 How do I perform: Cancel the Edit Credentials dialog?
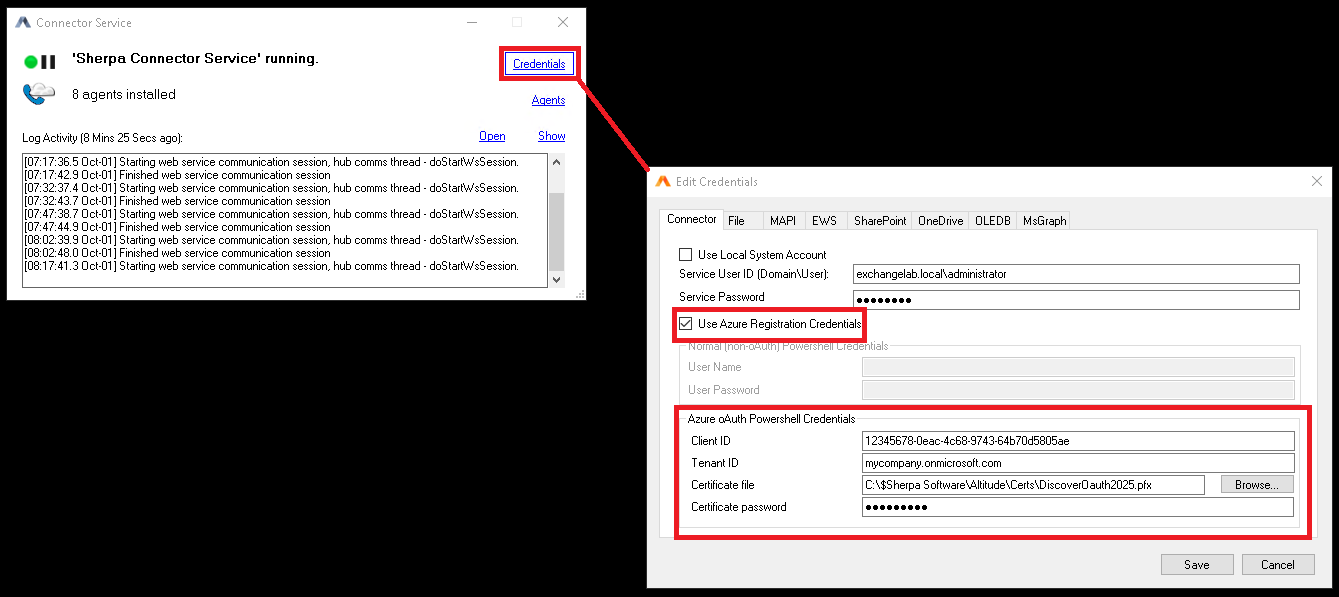(x=1278, y=565)
